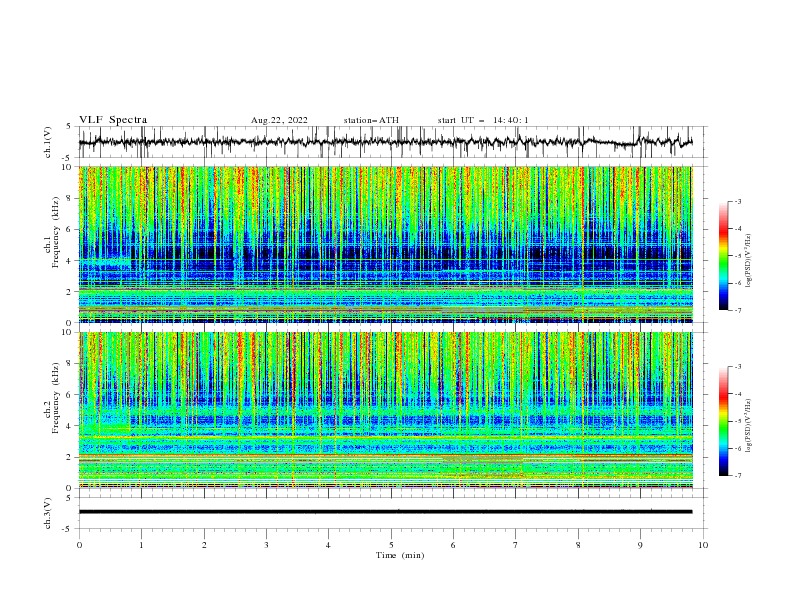Click the "-3" tick on the upper colorbar

pos(737,201)
